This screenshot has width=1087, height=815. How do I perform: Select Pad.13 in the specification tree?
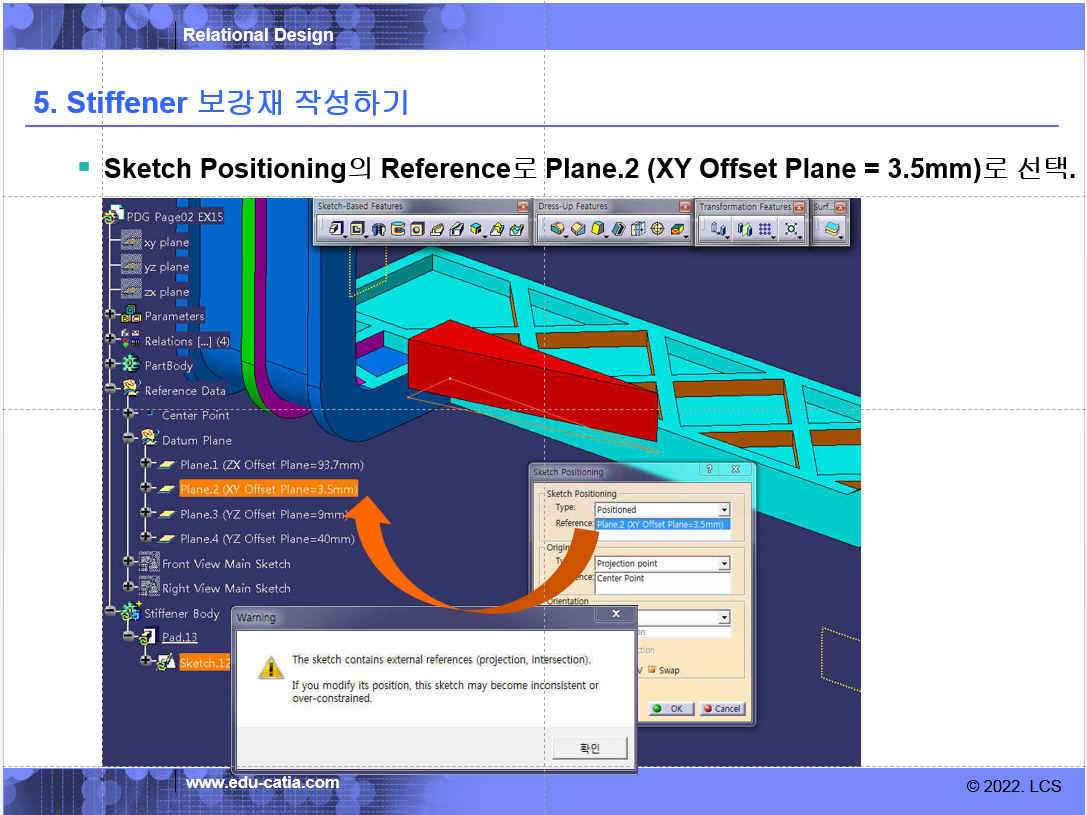[179, 637]
